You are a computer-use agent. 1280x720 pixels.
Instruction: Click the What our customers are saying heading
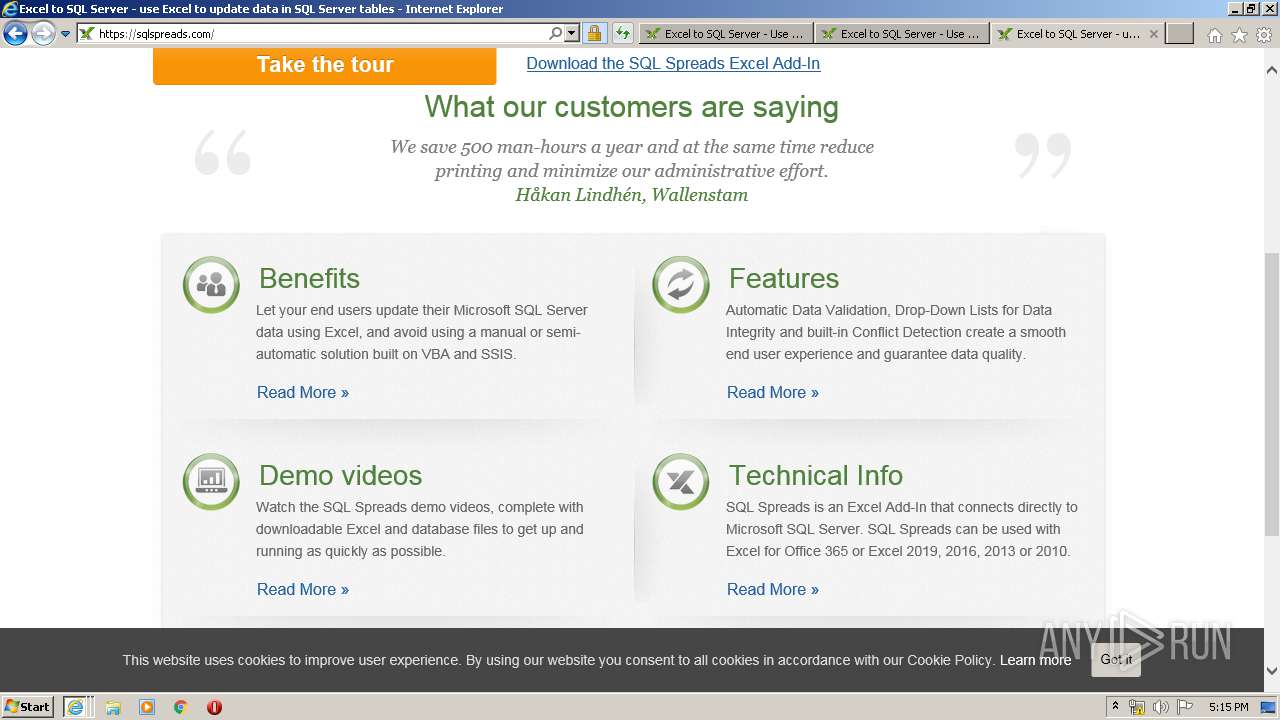click(631, 107)
